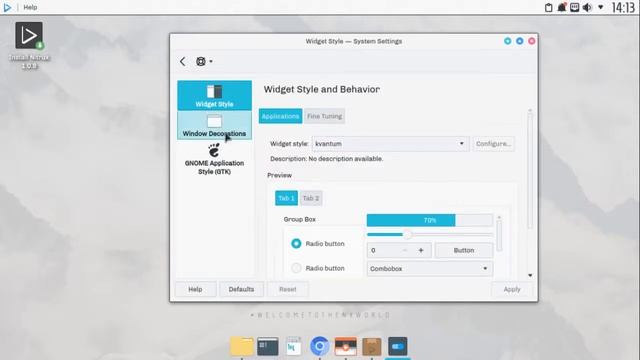This screenshot has width=640, height=360.
Task: Switch to the Applications tab
Action: pyautogui.click(x=280, y=116)
